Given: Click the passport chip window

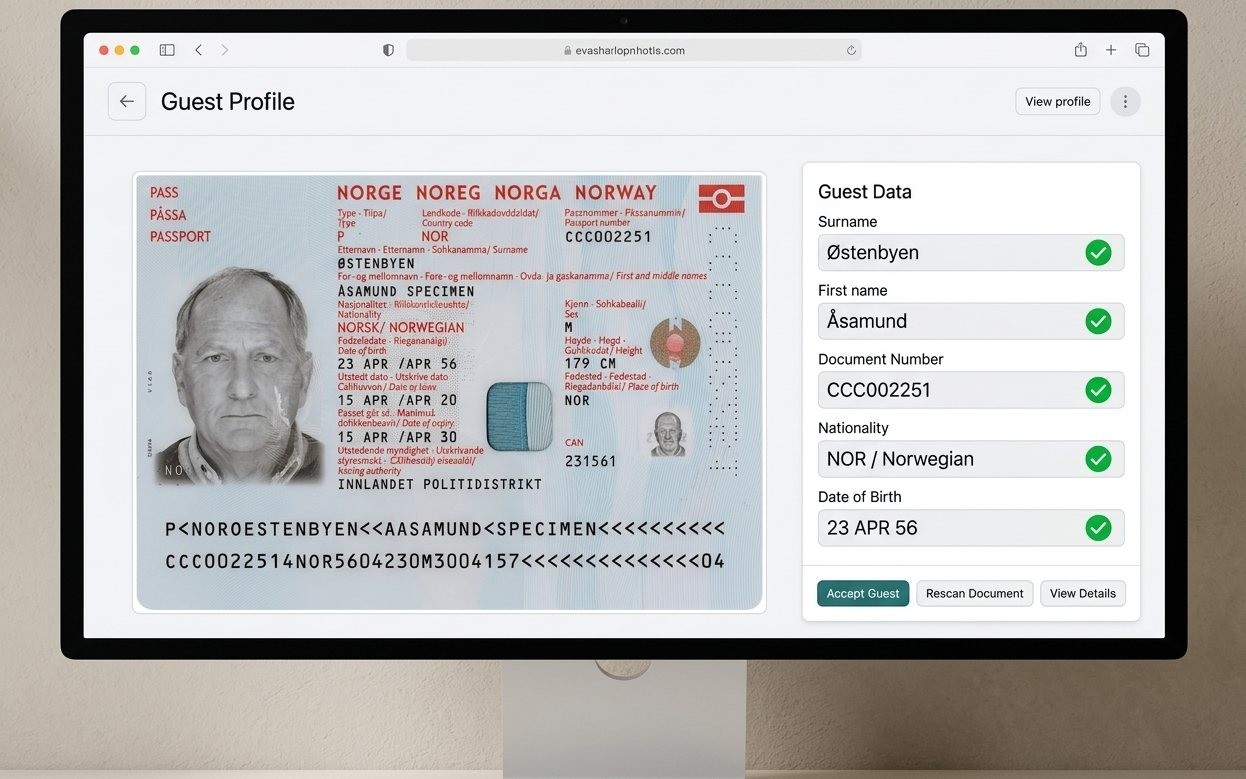Looking at the screenshot, I should (x=520, y=416).
